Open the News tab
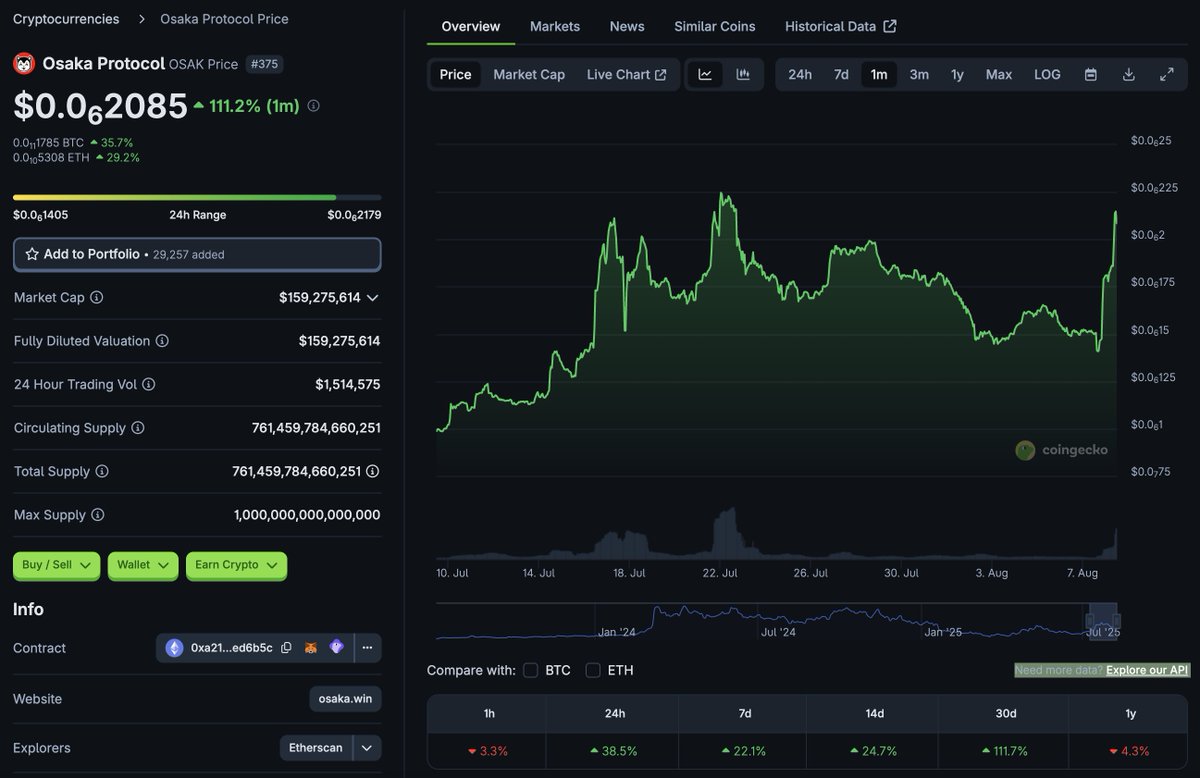 [x=627, y=26]
